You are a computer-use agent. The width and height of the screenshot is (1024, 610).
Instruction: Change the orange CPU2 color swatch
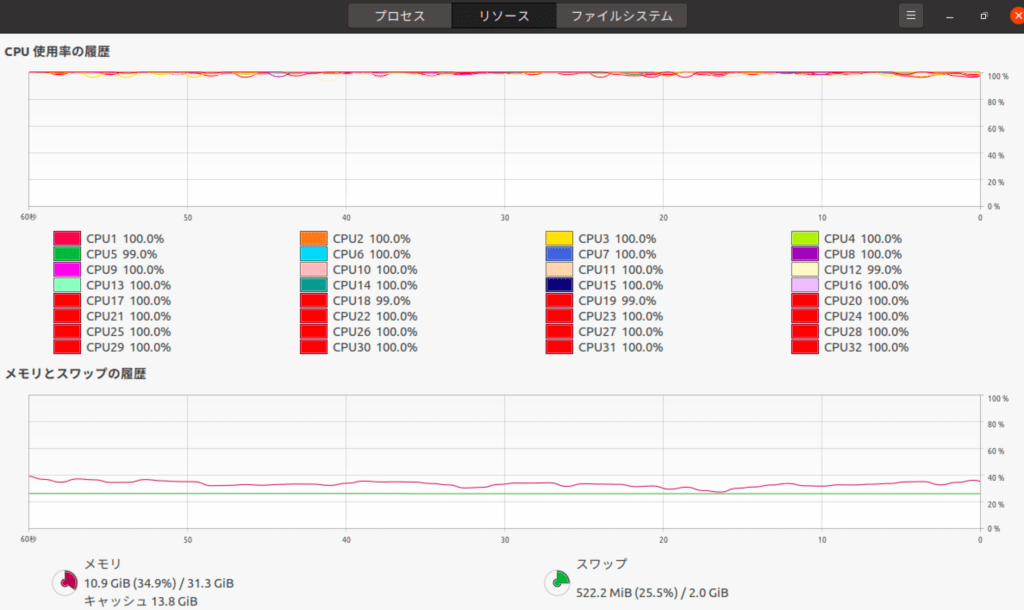[x=313, y=238]
